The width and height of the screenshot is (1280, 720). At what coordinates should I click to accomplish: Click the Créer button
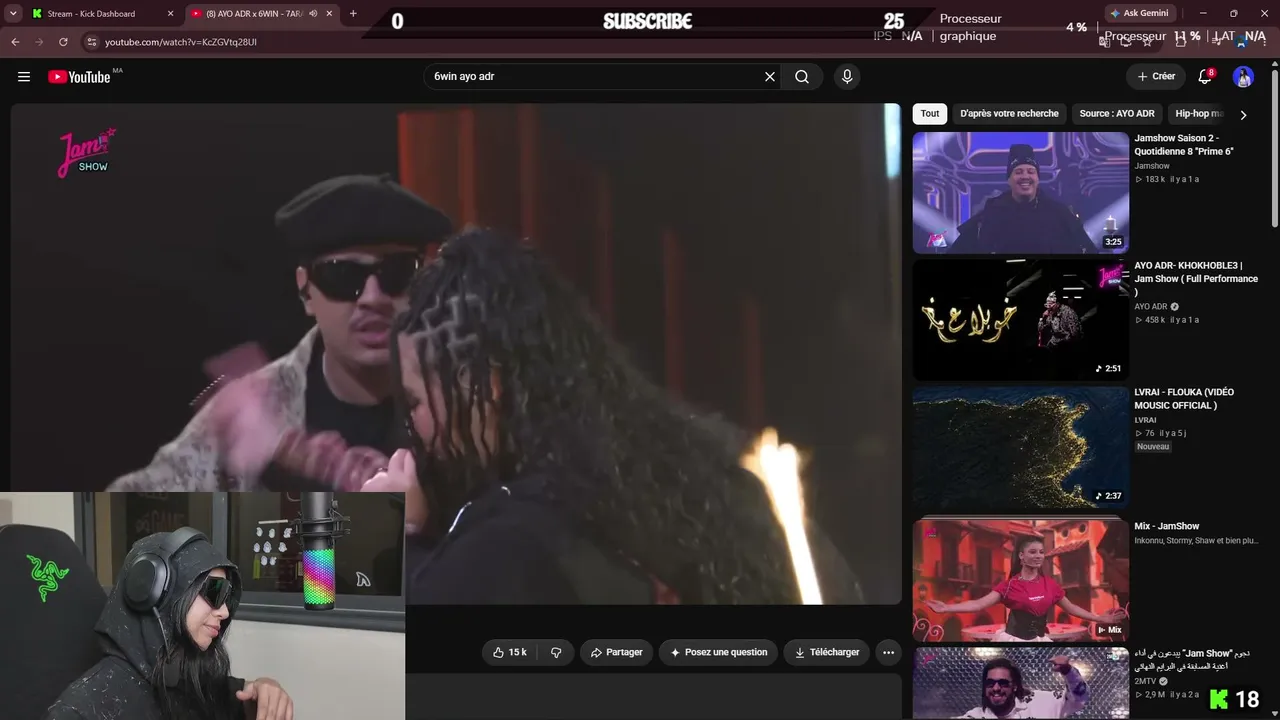(x=1156, y=77)
